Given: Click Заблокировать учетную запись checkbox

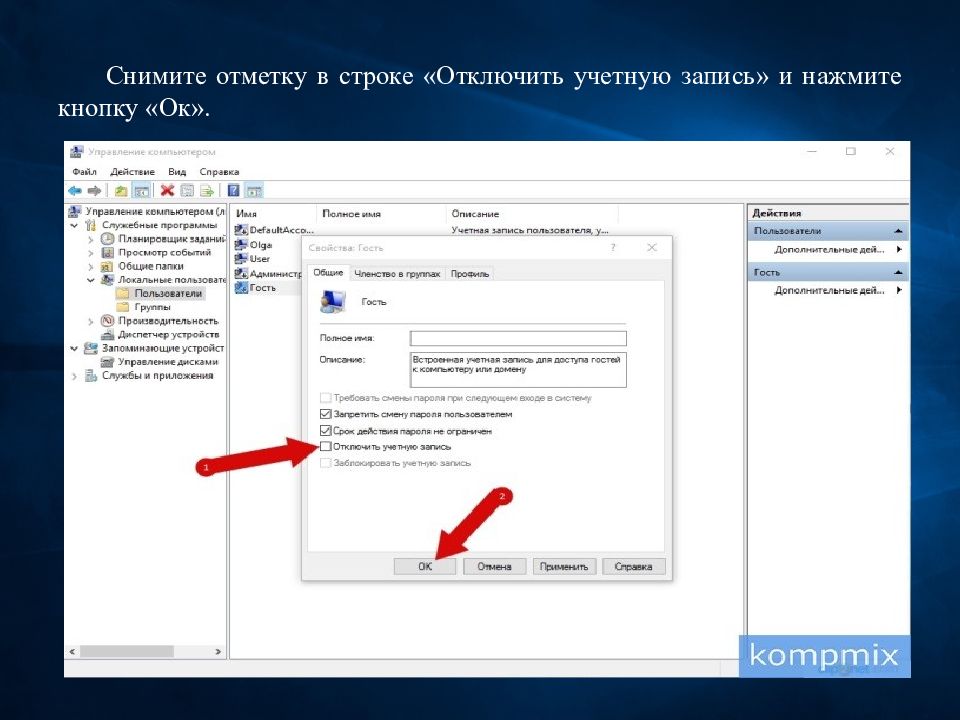Looking at the screenshot, I should click(326, 463).
